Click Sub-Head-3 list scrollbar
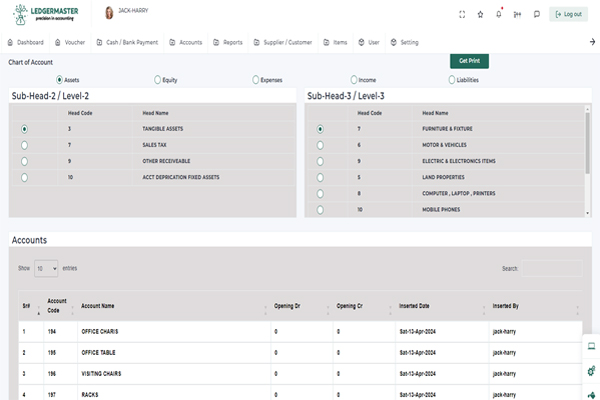This screenshot has width=600, height=400. (588, 142)
